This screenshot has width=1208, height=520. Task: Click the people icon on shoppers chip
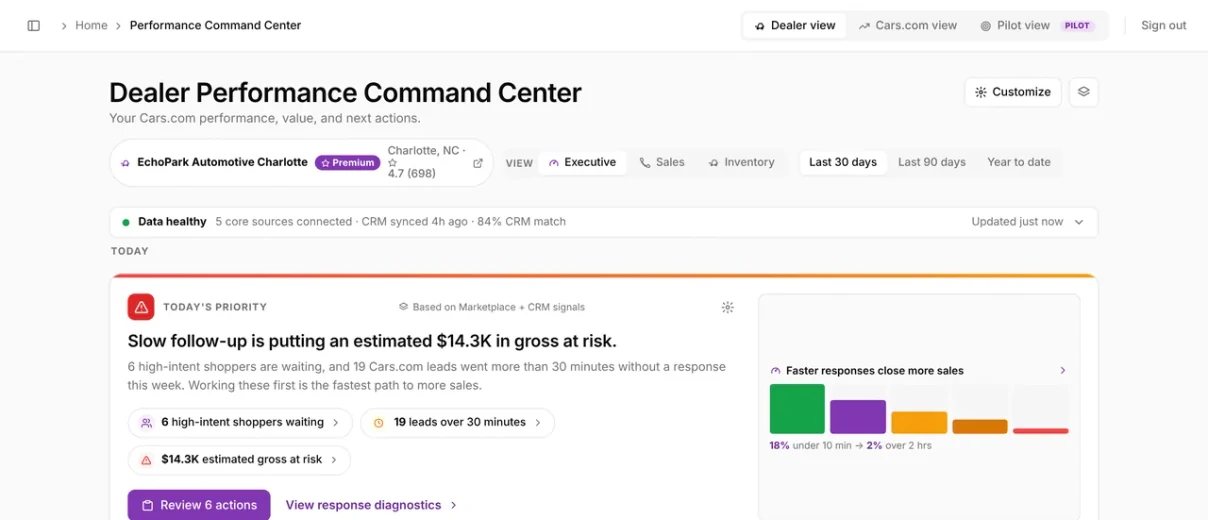(146, 423)
